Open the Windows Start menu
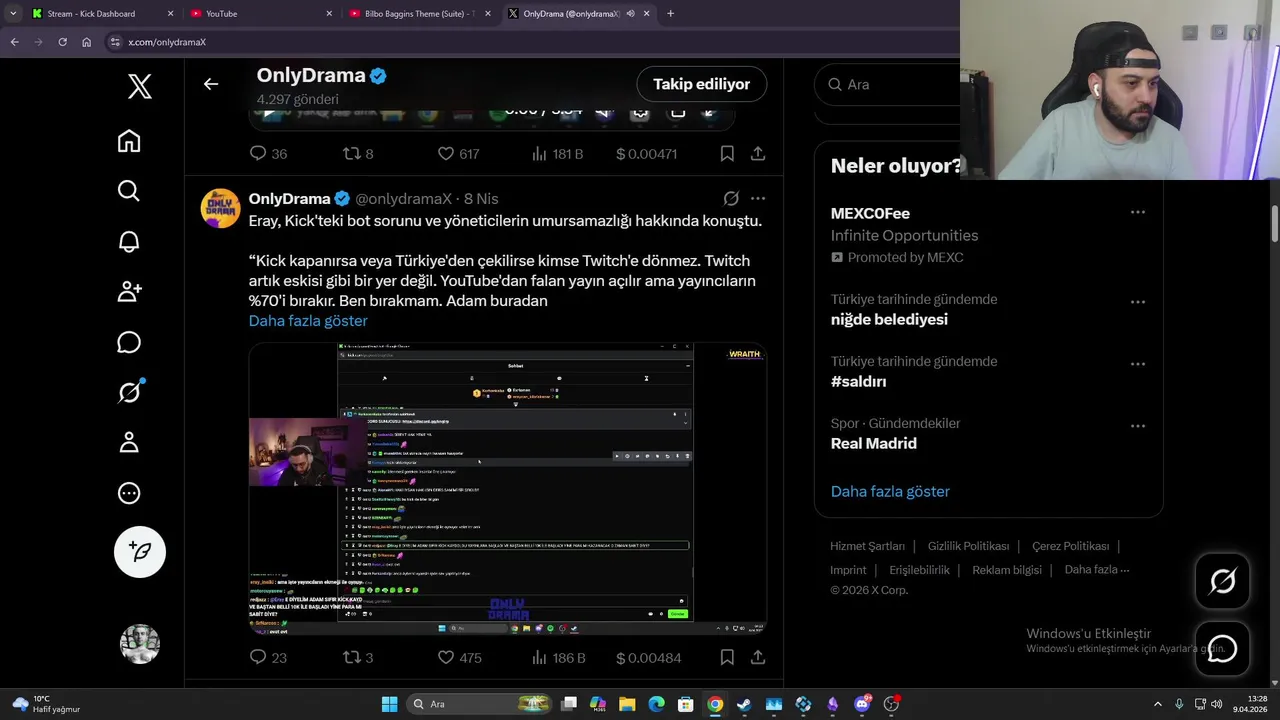Viewport: 1280px width, 720px height. tap(389, 704)
